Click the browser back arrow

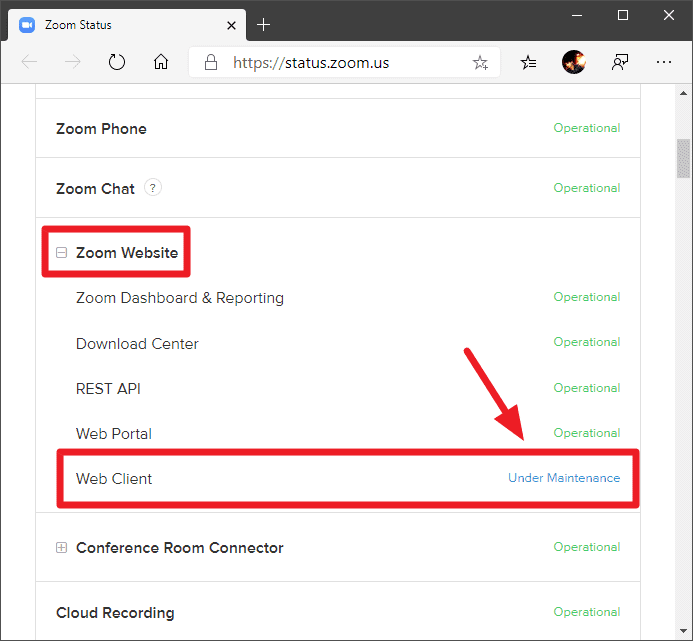point(29,62)
